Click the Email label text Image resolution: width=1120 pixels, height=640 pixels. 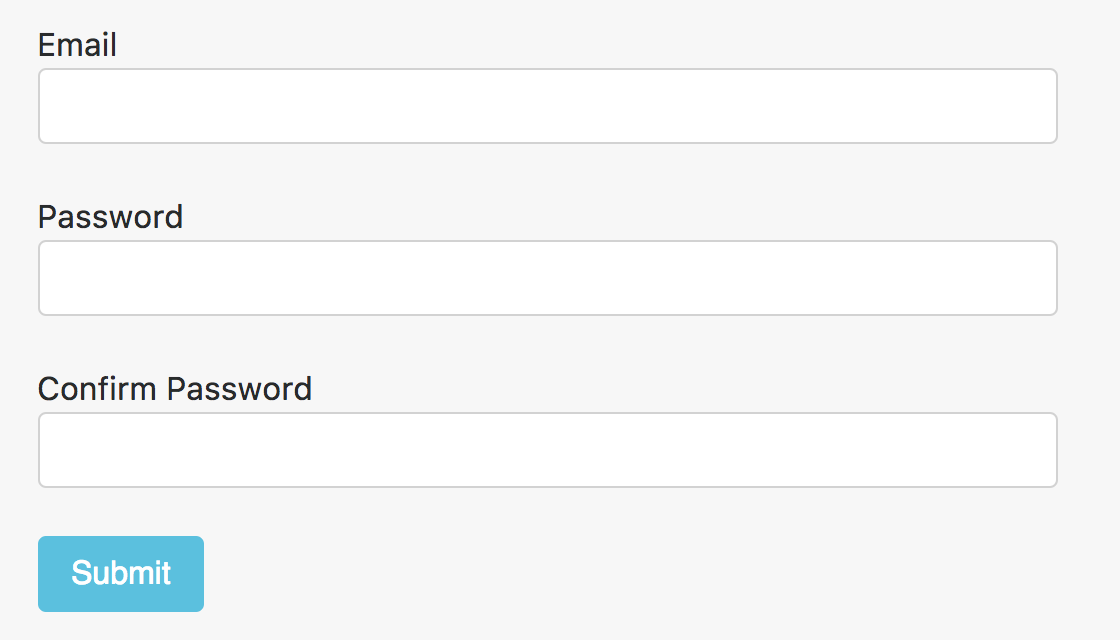click(x=77, y=45)
